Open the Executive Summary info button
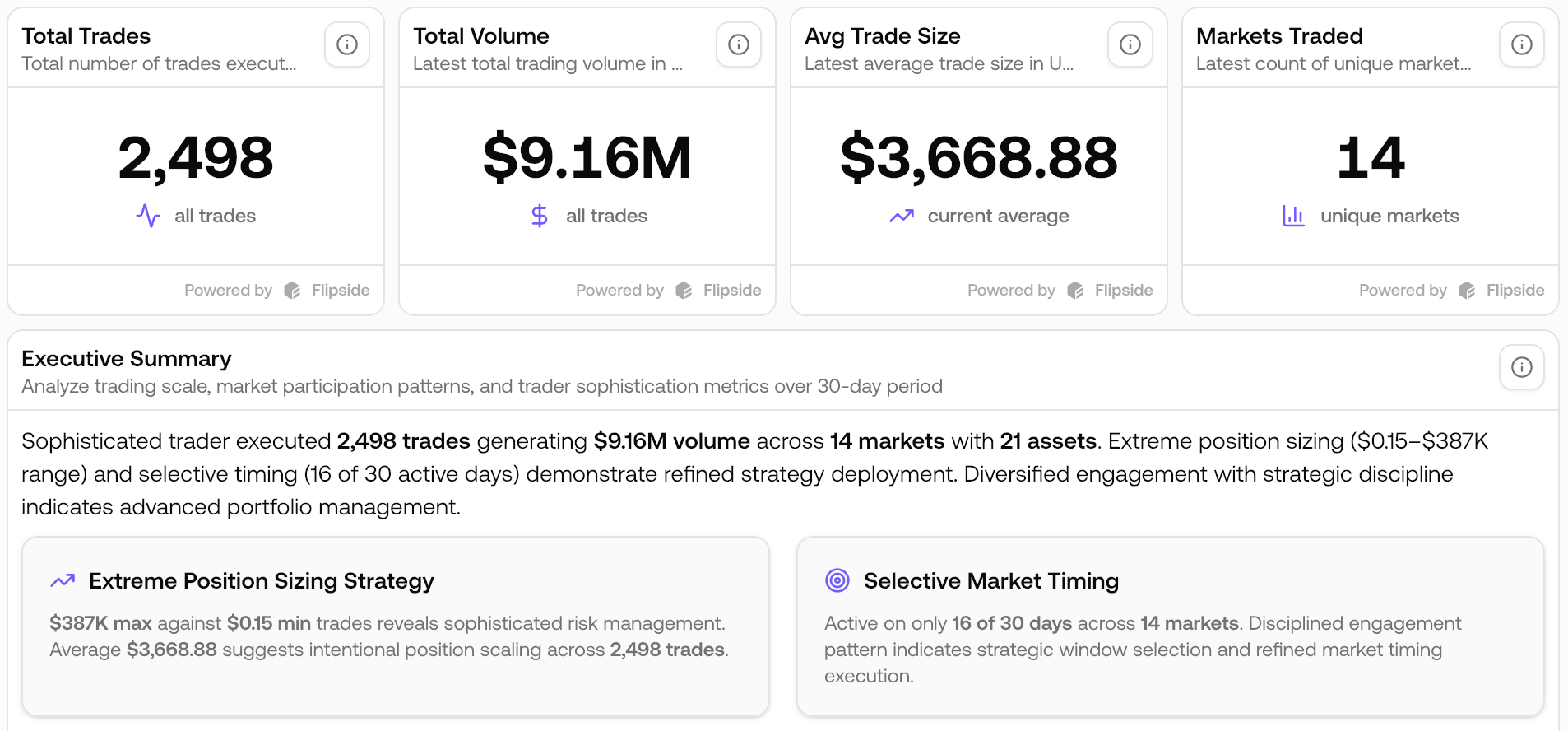The image size is (1568, 731). point(1522,367)
